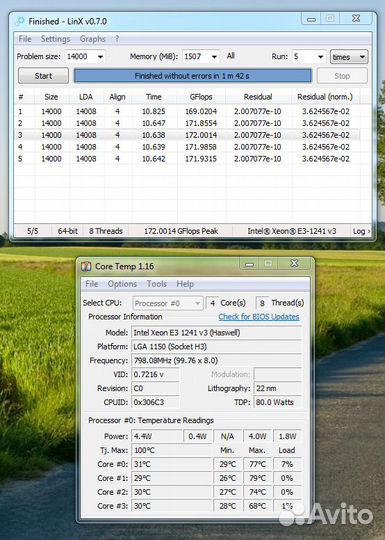385x540 pixels.
Task: Open Check for BIOS Updates link
Action: pyautogui.click(x=259, y=317)
